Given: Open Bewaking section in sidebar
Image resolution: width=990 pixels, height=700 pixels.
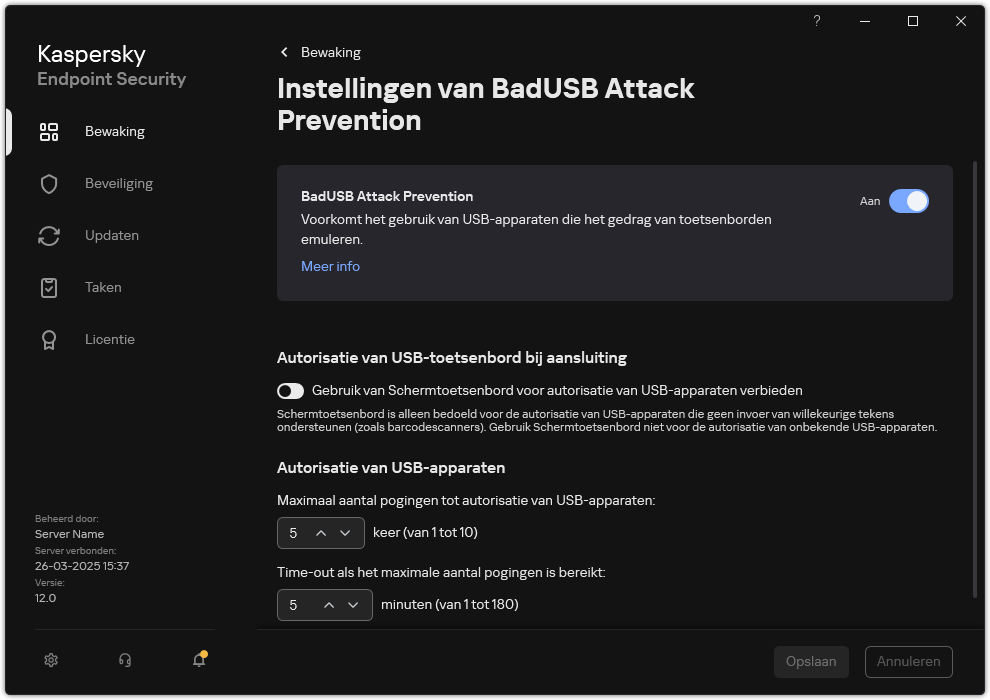Looking at the screenshot, I should coord(115,131).
